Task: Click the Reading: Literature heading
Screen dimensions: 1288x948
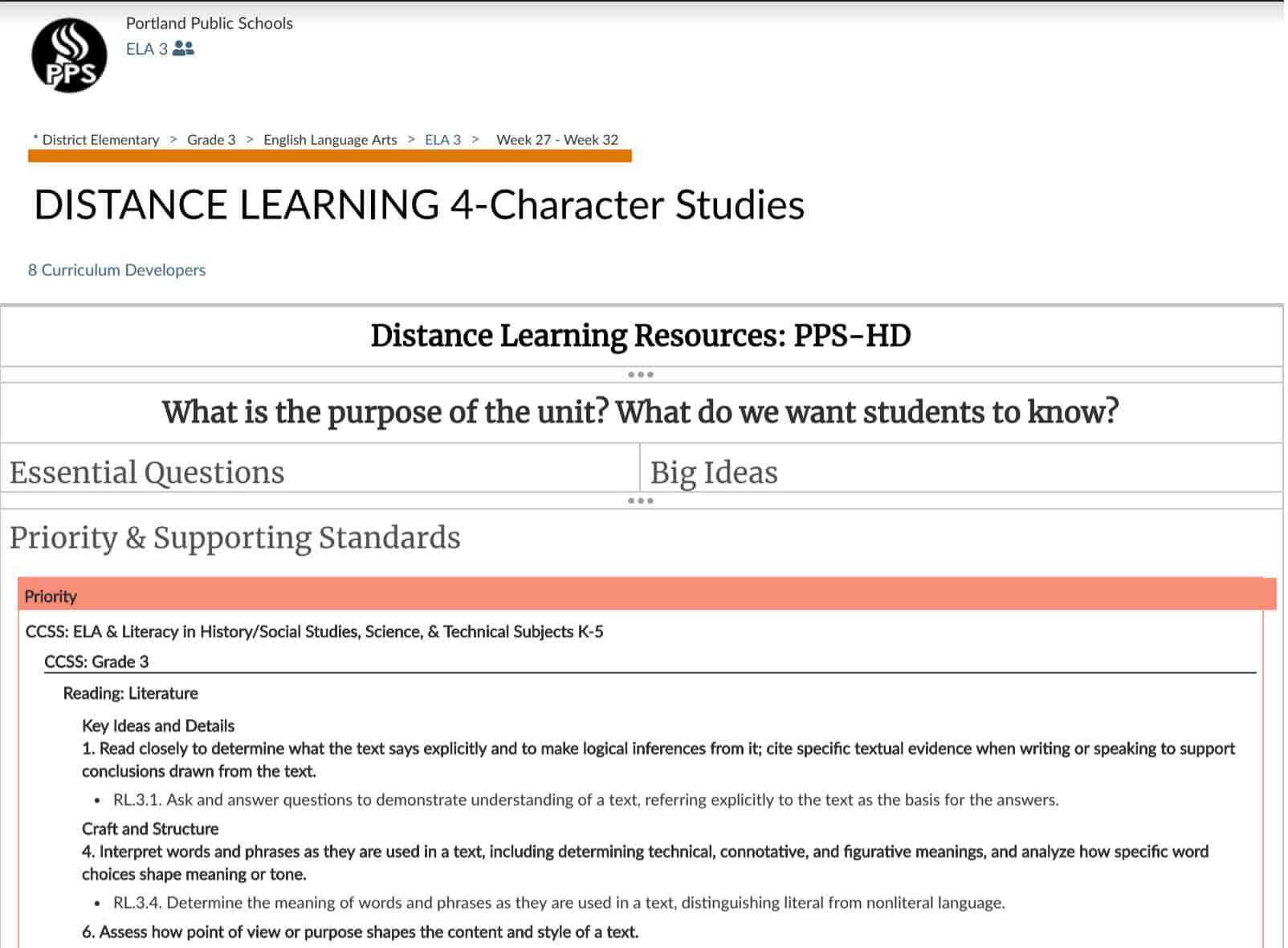Action: (130, 693)
